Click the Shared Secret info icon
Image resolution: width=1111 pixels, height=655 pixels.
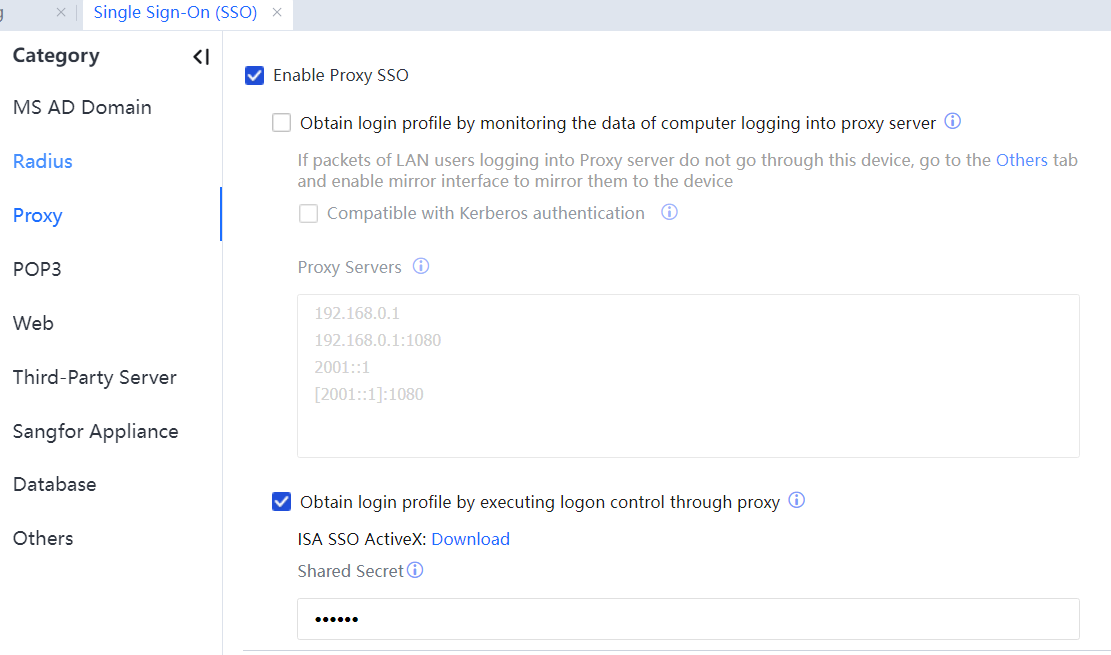tap(415, 570)
